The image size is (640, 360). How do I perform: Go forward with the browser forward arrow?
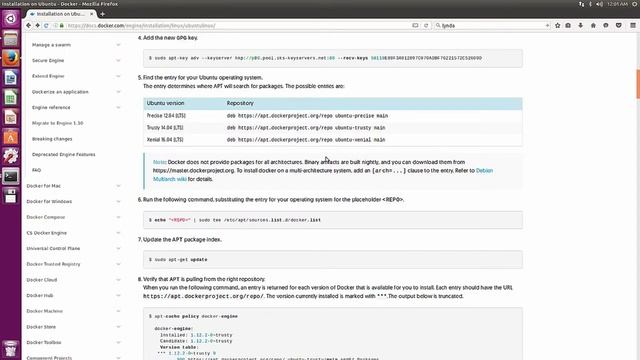pyautogui.click(x=37, y=25)
